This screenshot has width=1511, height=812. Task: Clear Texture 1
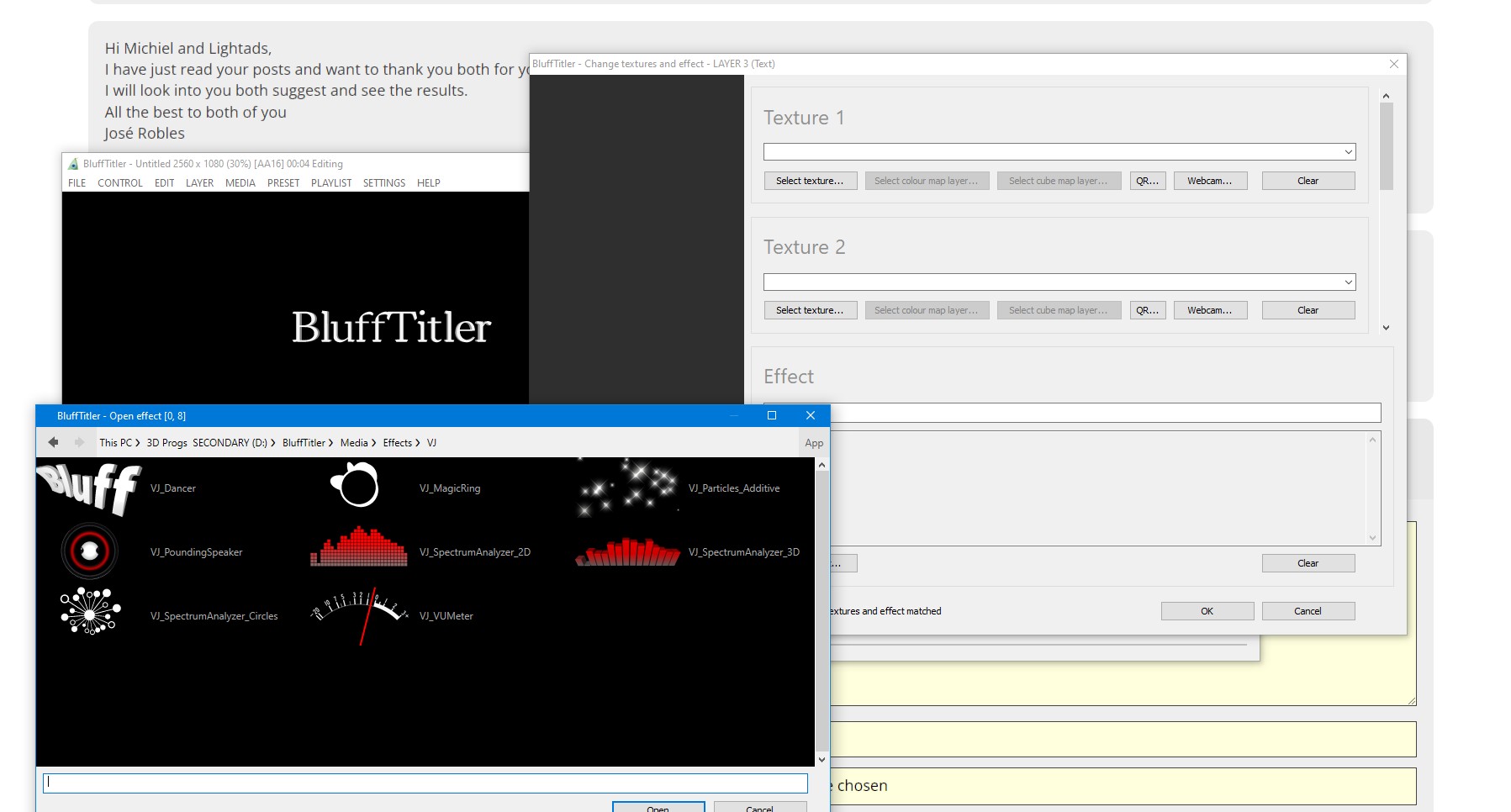pos(1308,181)
